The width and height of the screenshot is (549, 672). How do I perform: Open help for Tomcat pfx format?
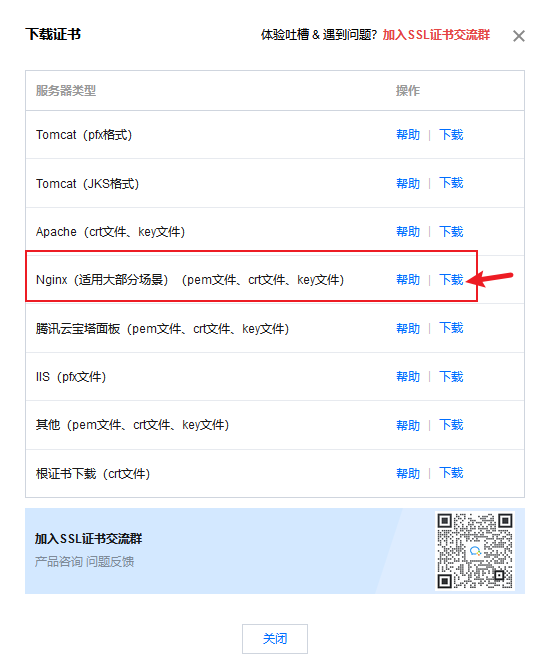pos(408,135)
